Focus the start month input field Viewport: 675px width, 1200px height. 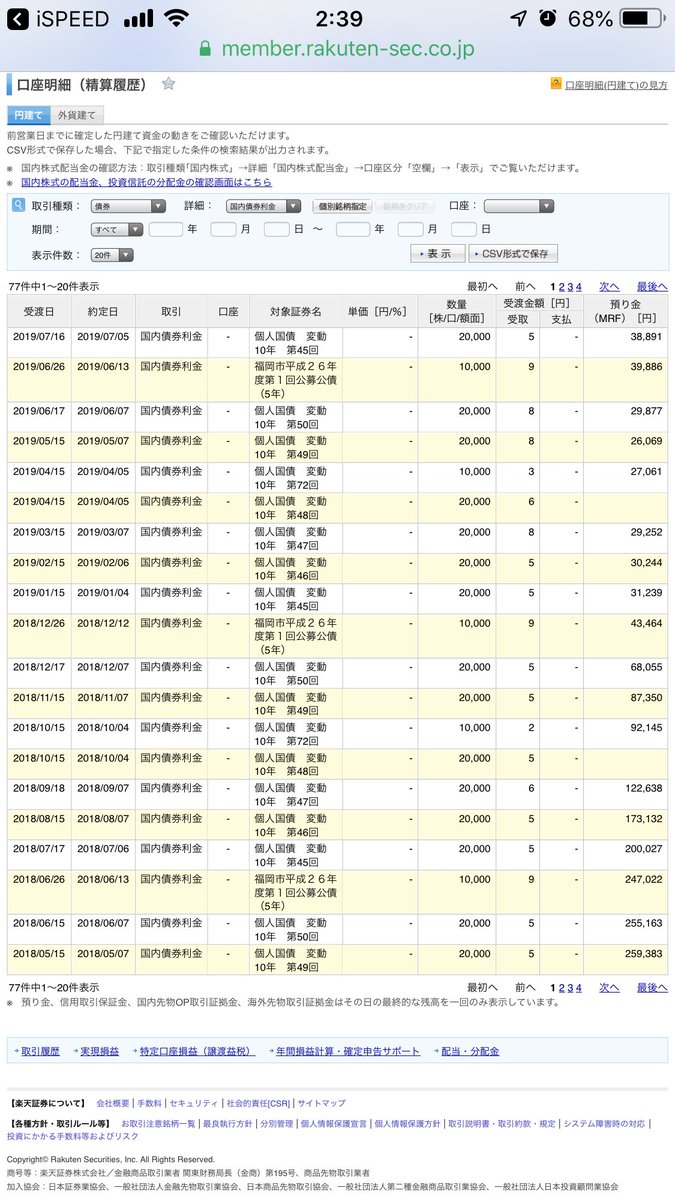pos(224,229)
